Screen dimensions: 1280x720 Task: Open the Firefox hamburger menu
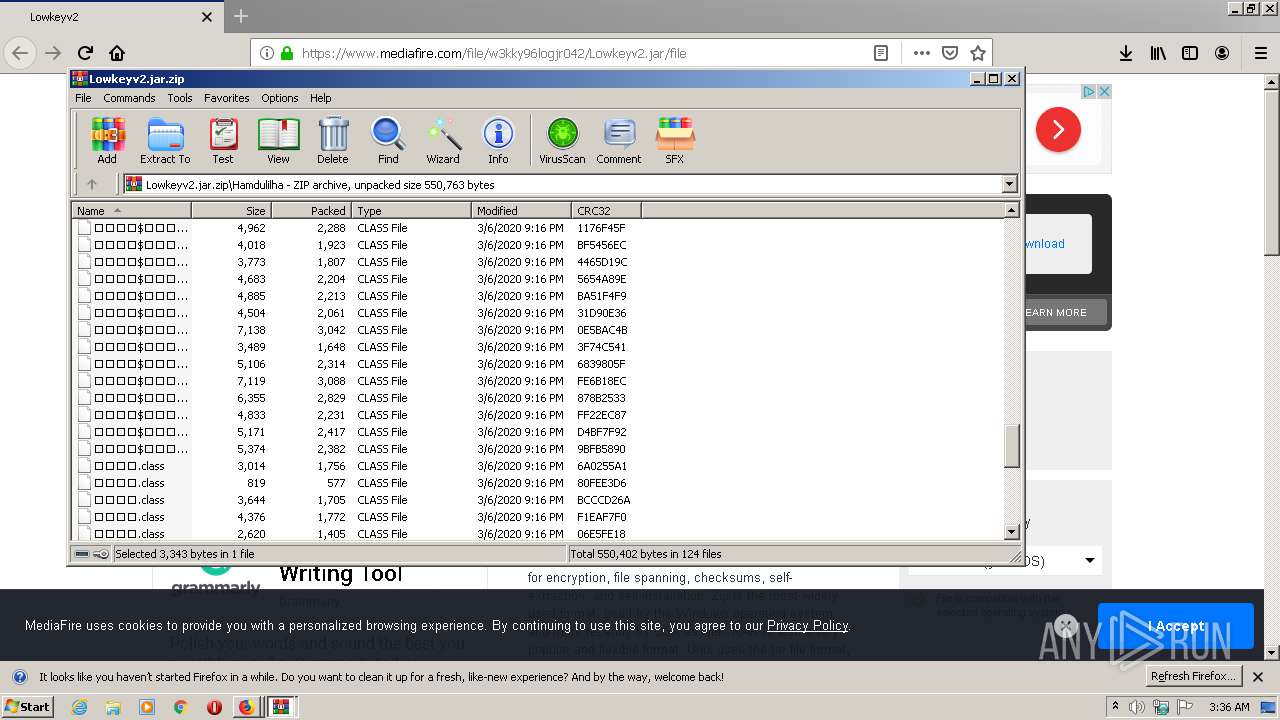coord(1261,53)
